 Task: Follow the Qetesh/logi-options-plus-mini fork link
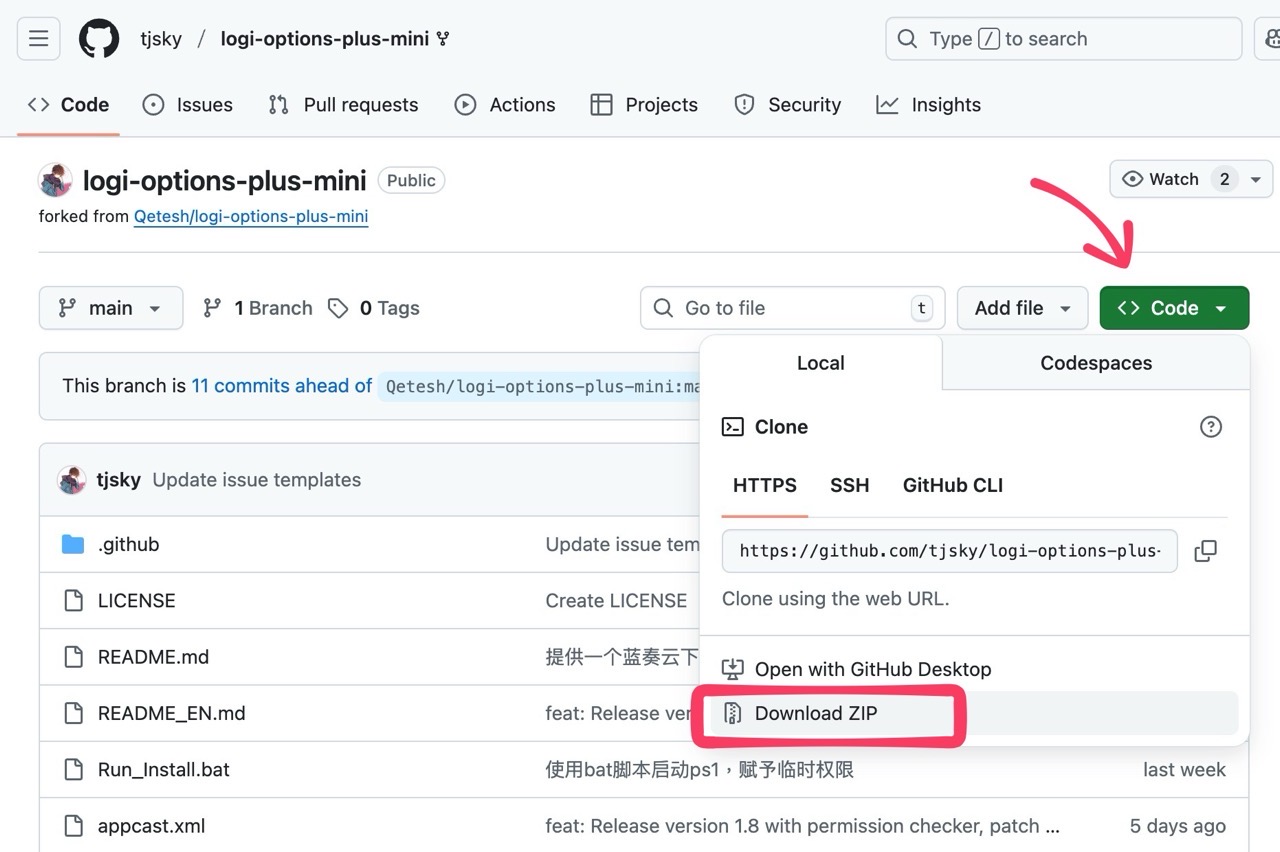coord(251,216)
